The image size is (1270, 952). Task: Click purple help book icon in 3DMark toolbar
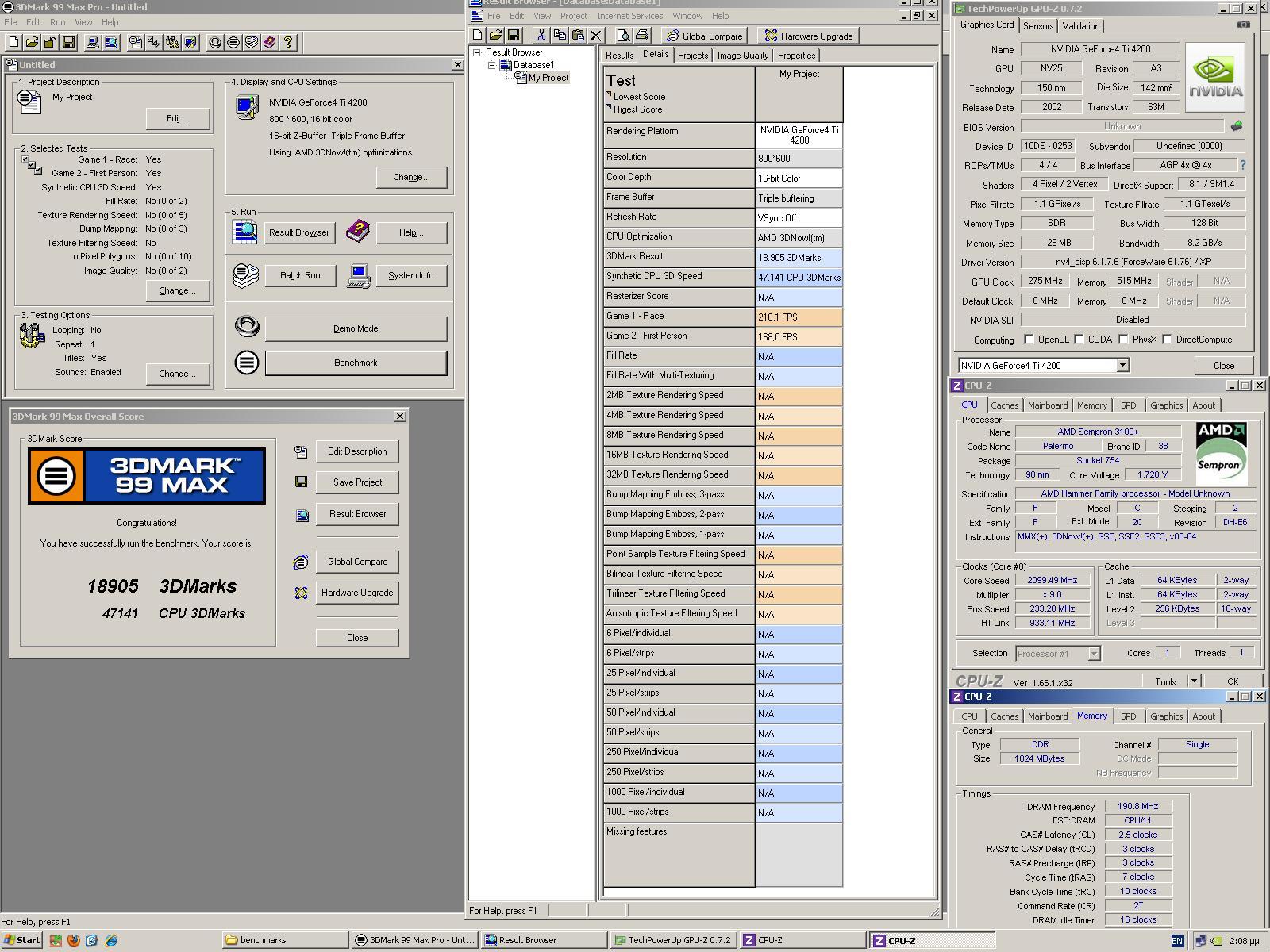pyautogui.click(x=270, y=42)
